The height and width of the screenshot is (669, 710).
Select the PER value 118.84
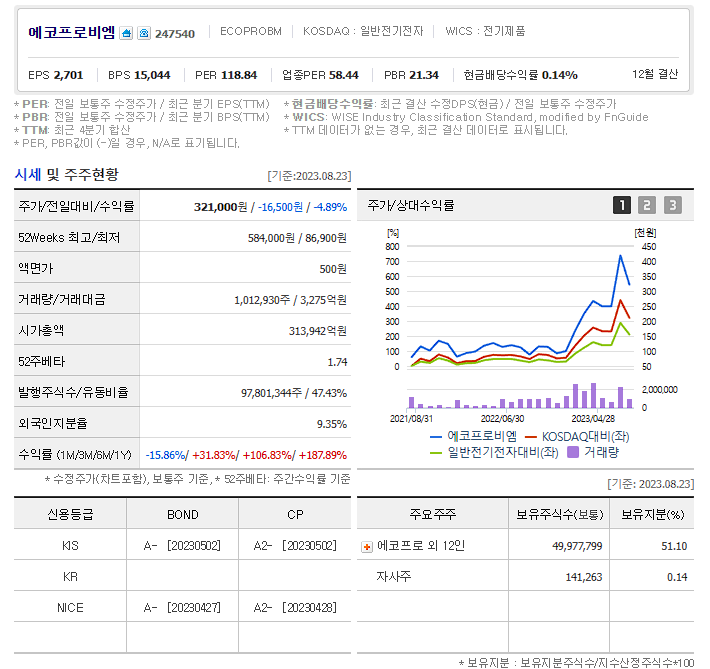point(239,75)
